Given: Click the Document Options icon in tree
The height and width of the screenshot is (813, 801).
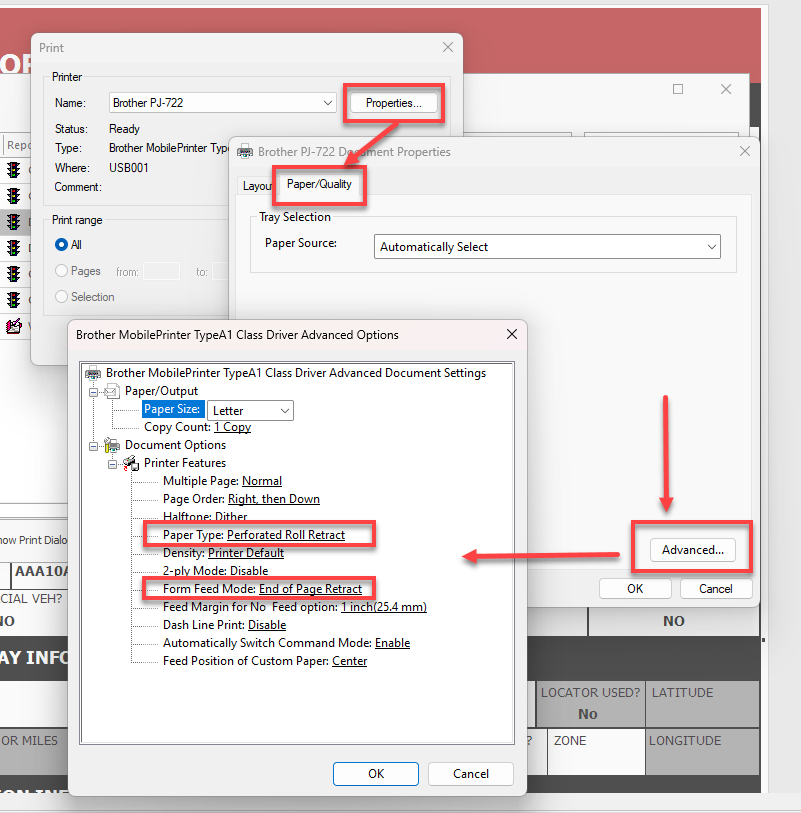Looking at the screenshot, I should tap(112, 445).
